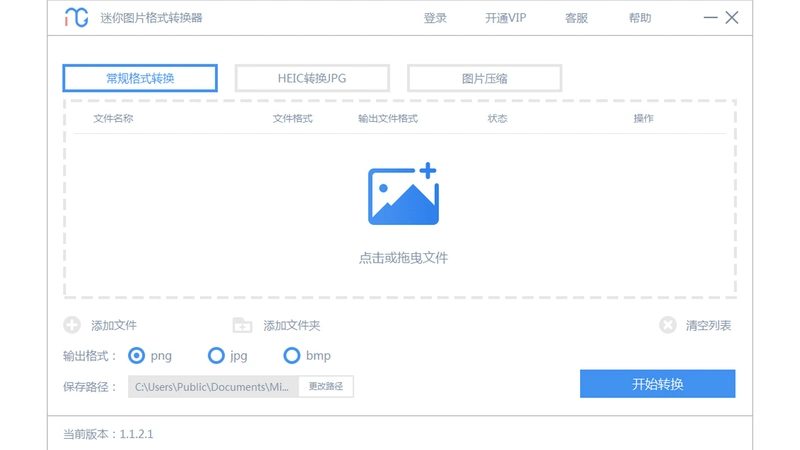Screen dimensions: 800x450
Task: Click the 开始转换 button
Action: [658, 384]
